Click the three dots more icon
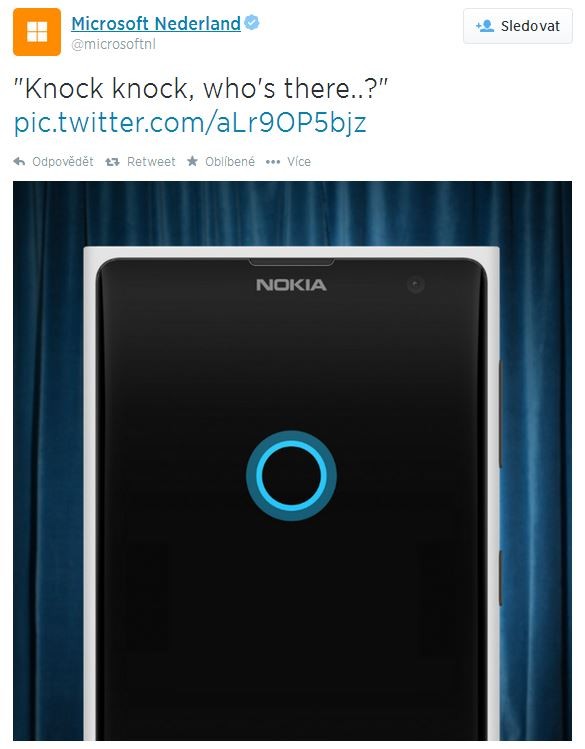The image size is (585, 749). point(273,162)
